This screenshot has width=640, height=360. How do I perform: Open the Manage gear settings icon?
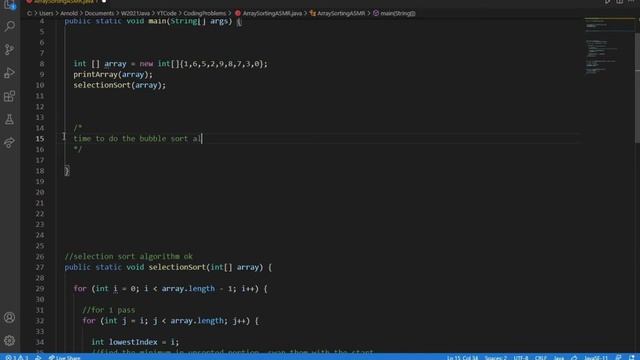coord(9,340)
